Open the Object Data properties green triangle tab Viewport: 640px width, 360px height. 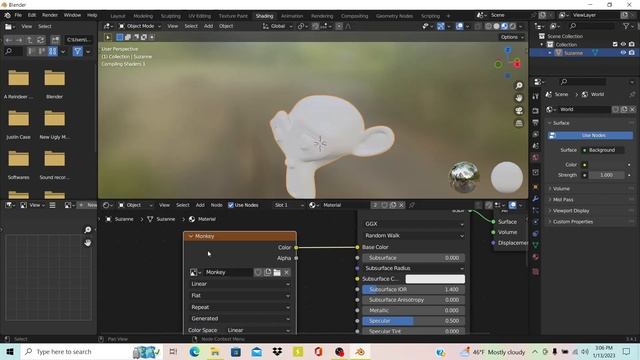(536, 245)
